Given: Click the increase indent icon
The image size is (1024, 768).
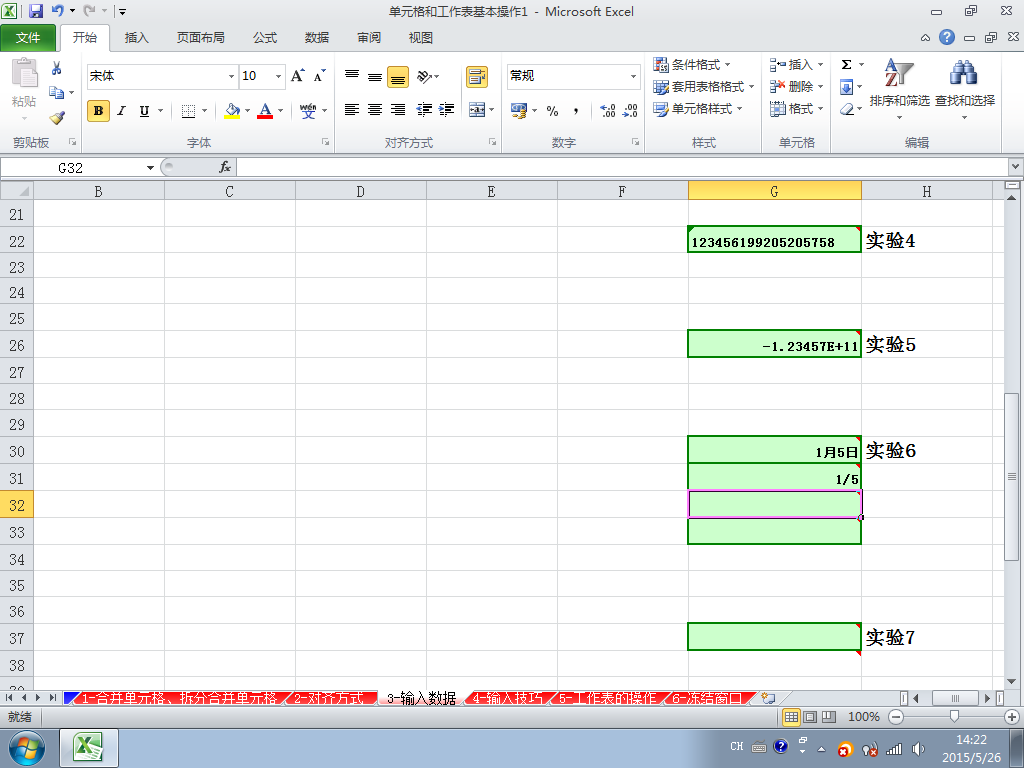Looking at the screenshot, I should (447, 110).
